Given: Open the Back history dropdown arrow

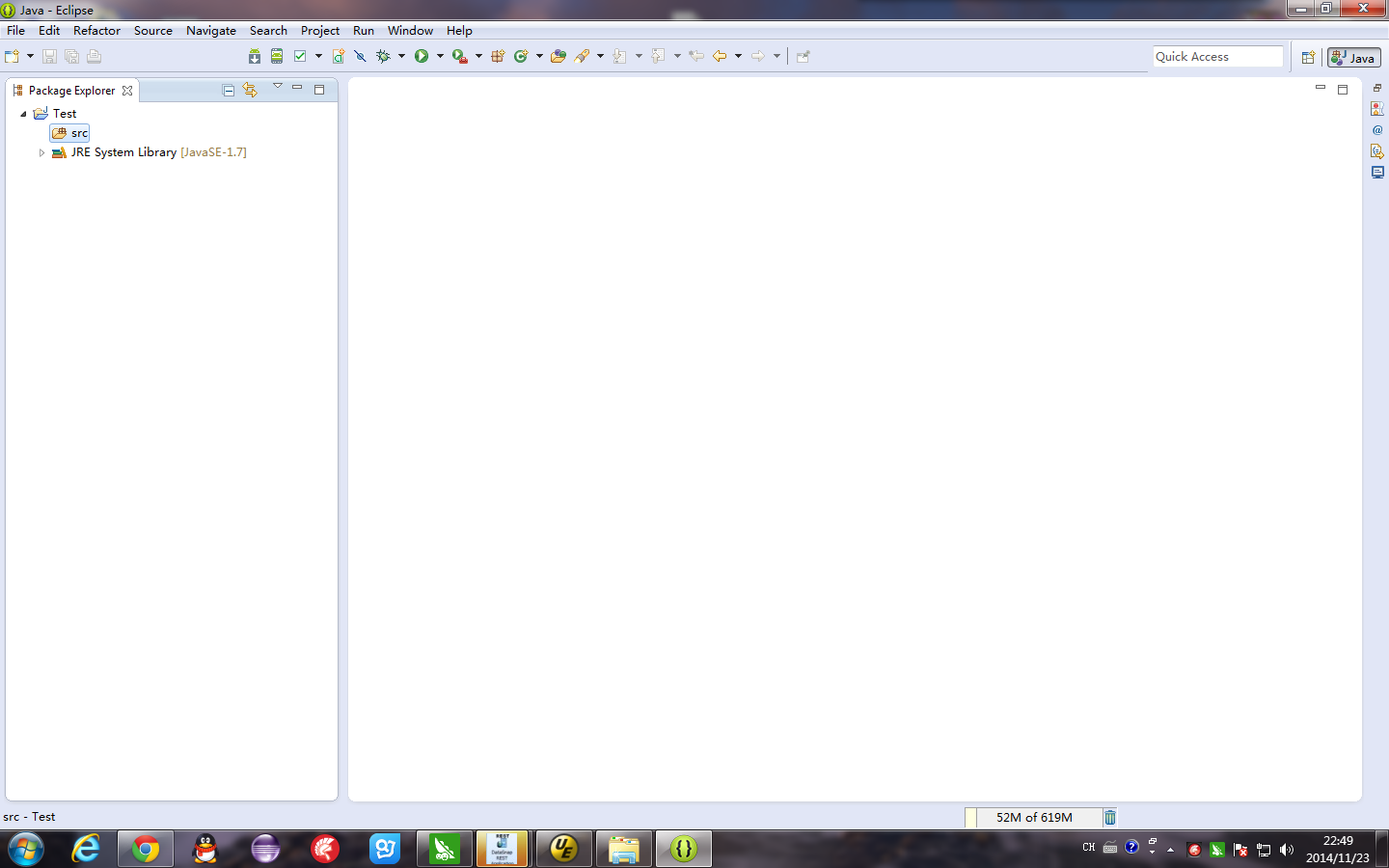Looking at the screenshot, I should (x=738, y=56).
